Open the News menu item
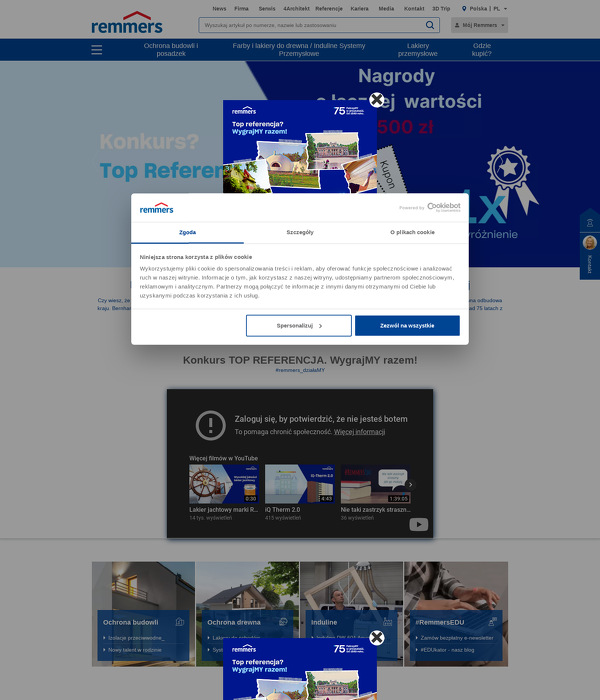 (x=219, y=8)
